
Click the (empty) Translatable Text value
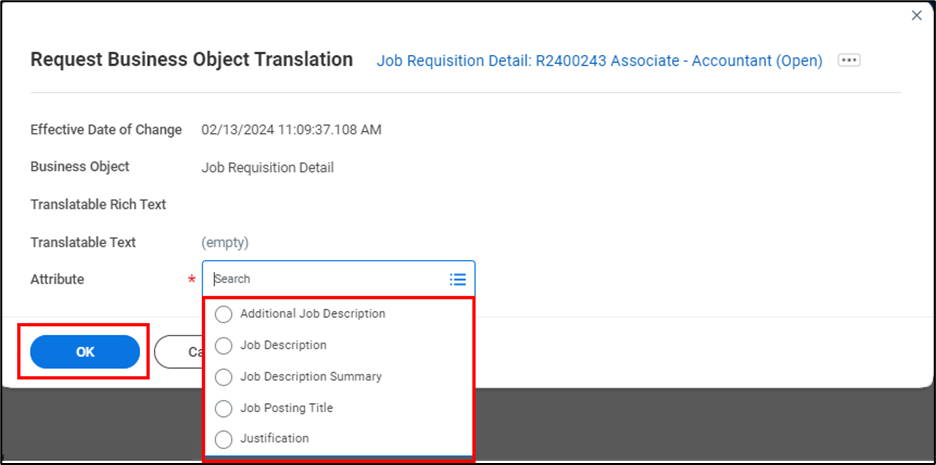tap(225, 243)
